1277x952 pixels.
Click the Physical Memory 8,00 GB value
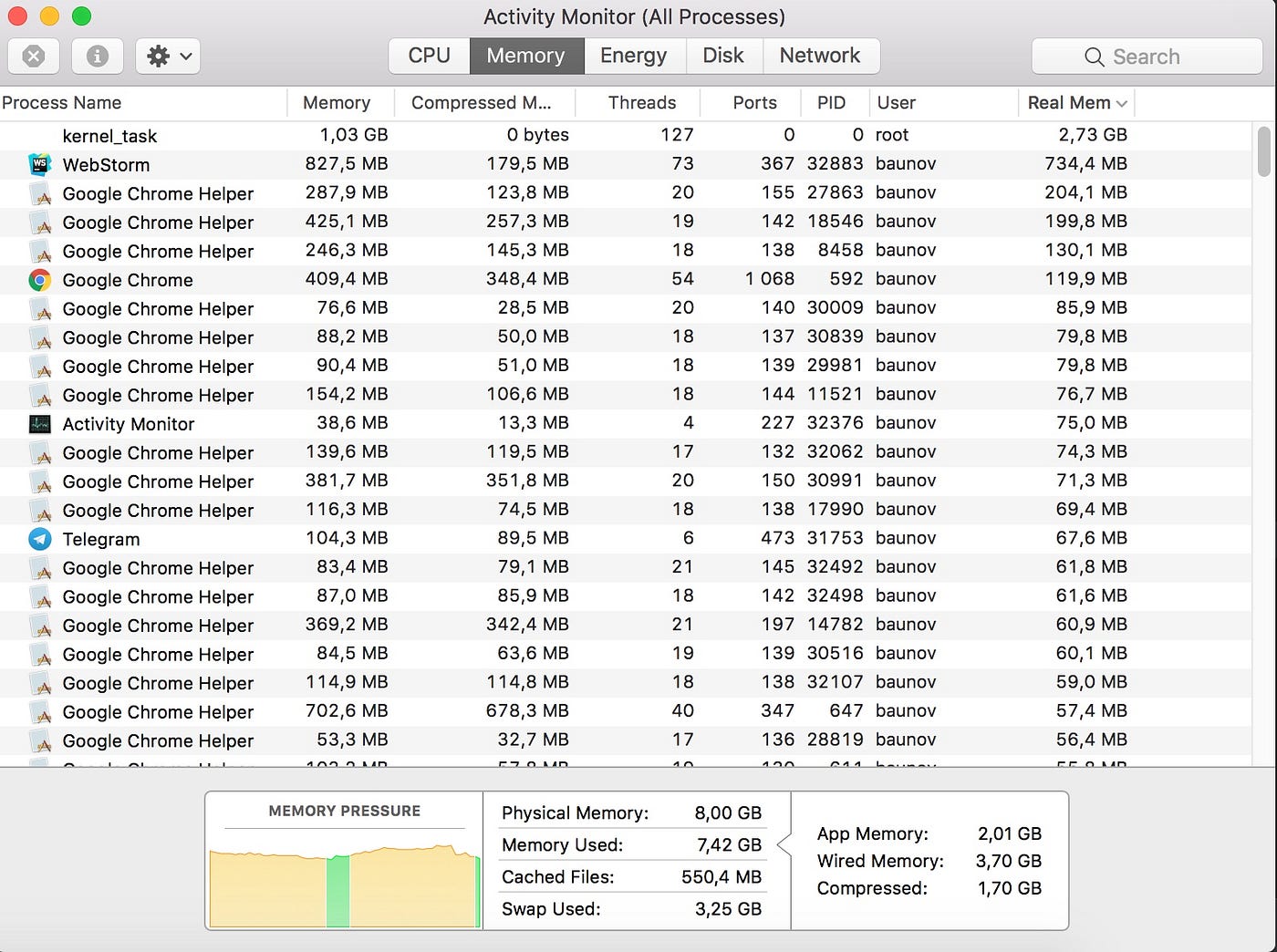pyautogui.click(x=728, y=812)
